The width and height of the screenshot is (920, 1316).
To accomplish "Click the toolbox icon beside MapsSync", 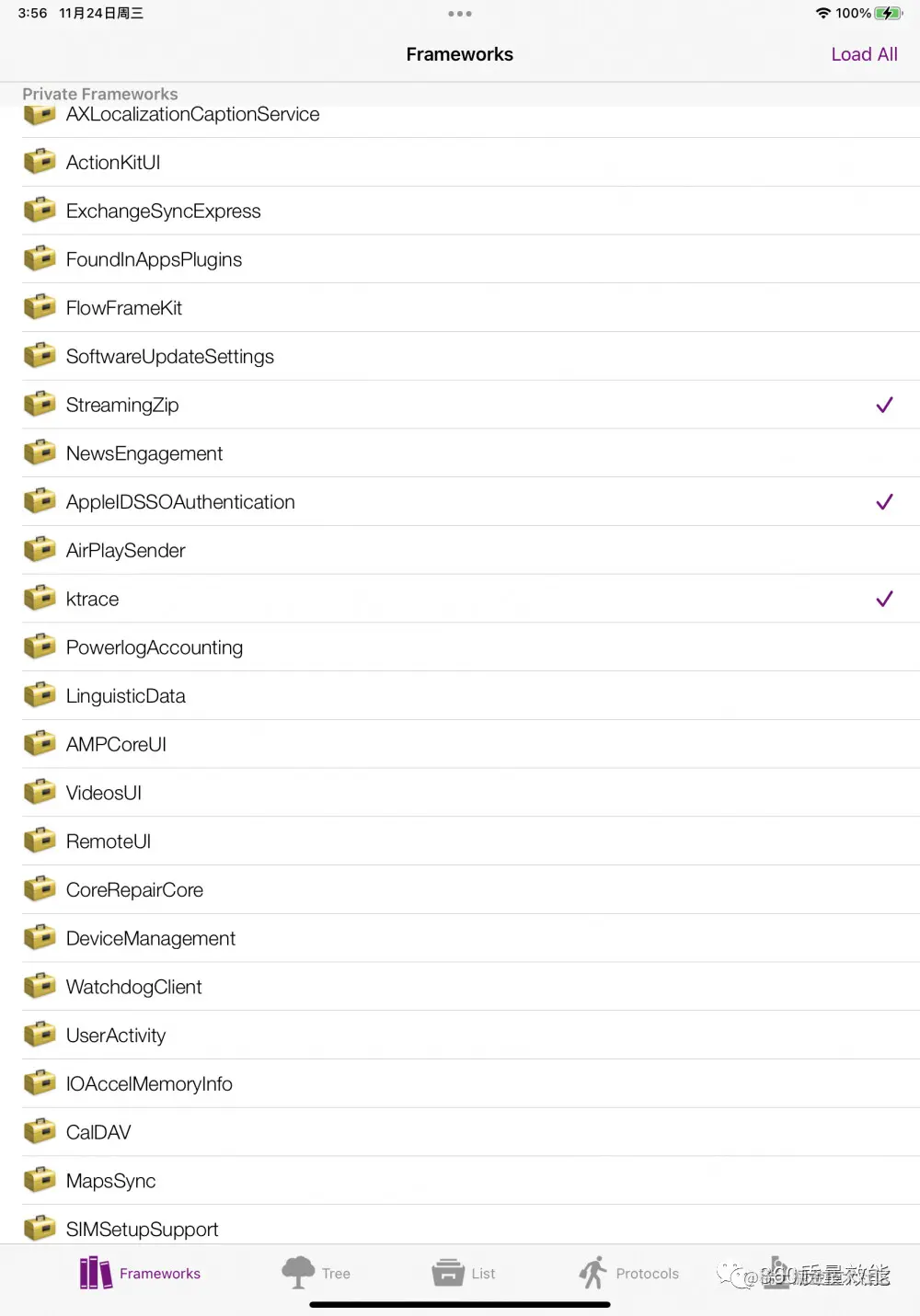I will [x=40, y=1181].
